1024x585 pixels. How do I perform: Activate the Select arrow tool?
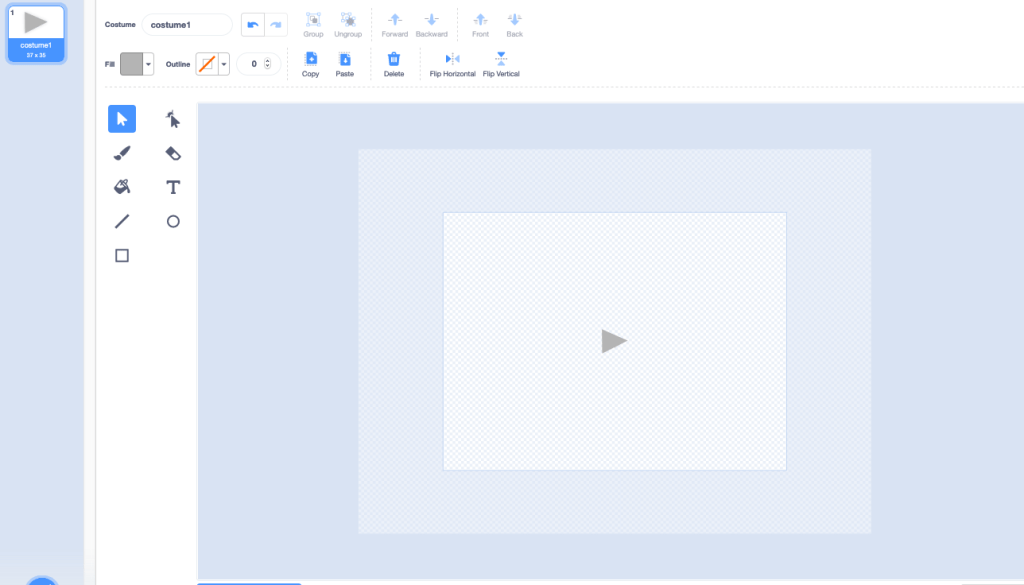122,120
